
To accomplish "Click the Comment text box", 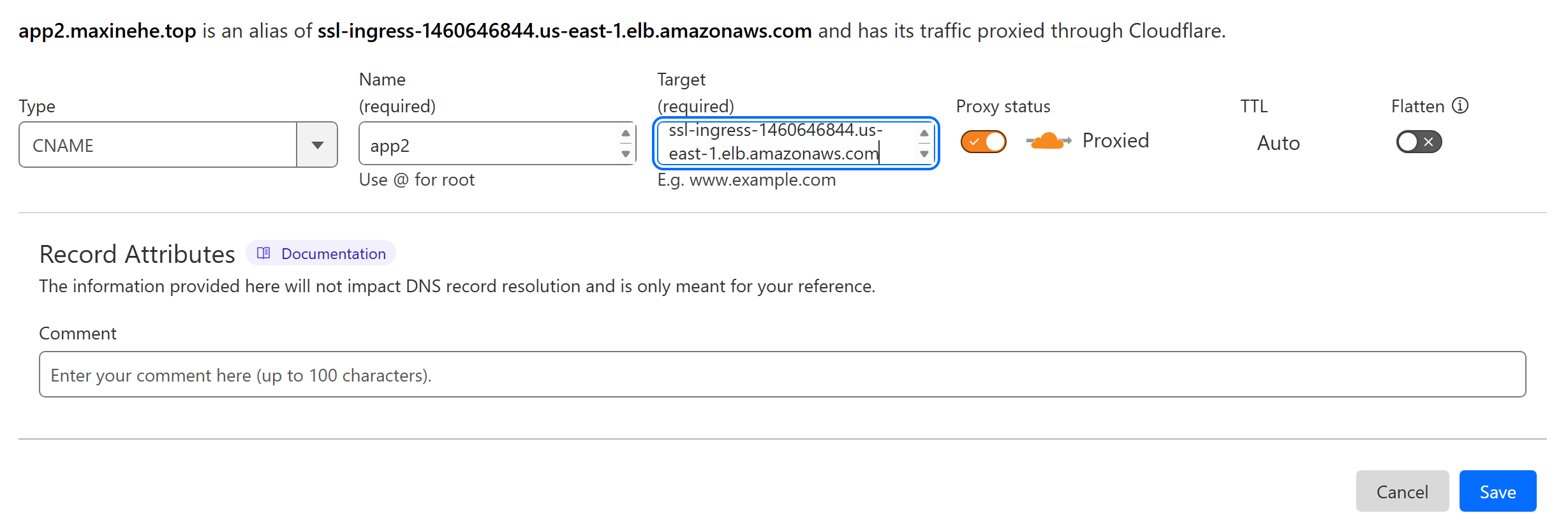I will 782,375.
